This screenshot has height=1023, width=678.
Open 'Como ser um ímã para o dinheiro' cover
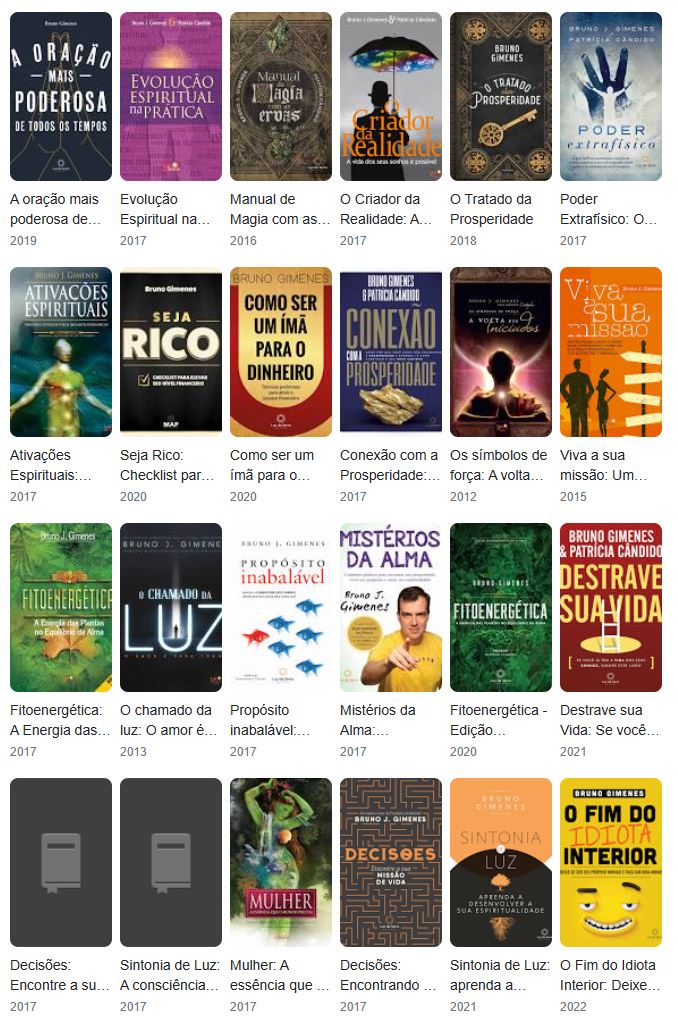tap(281, 352)
